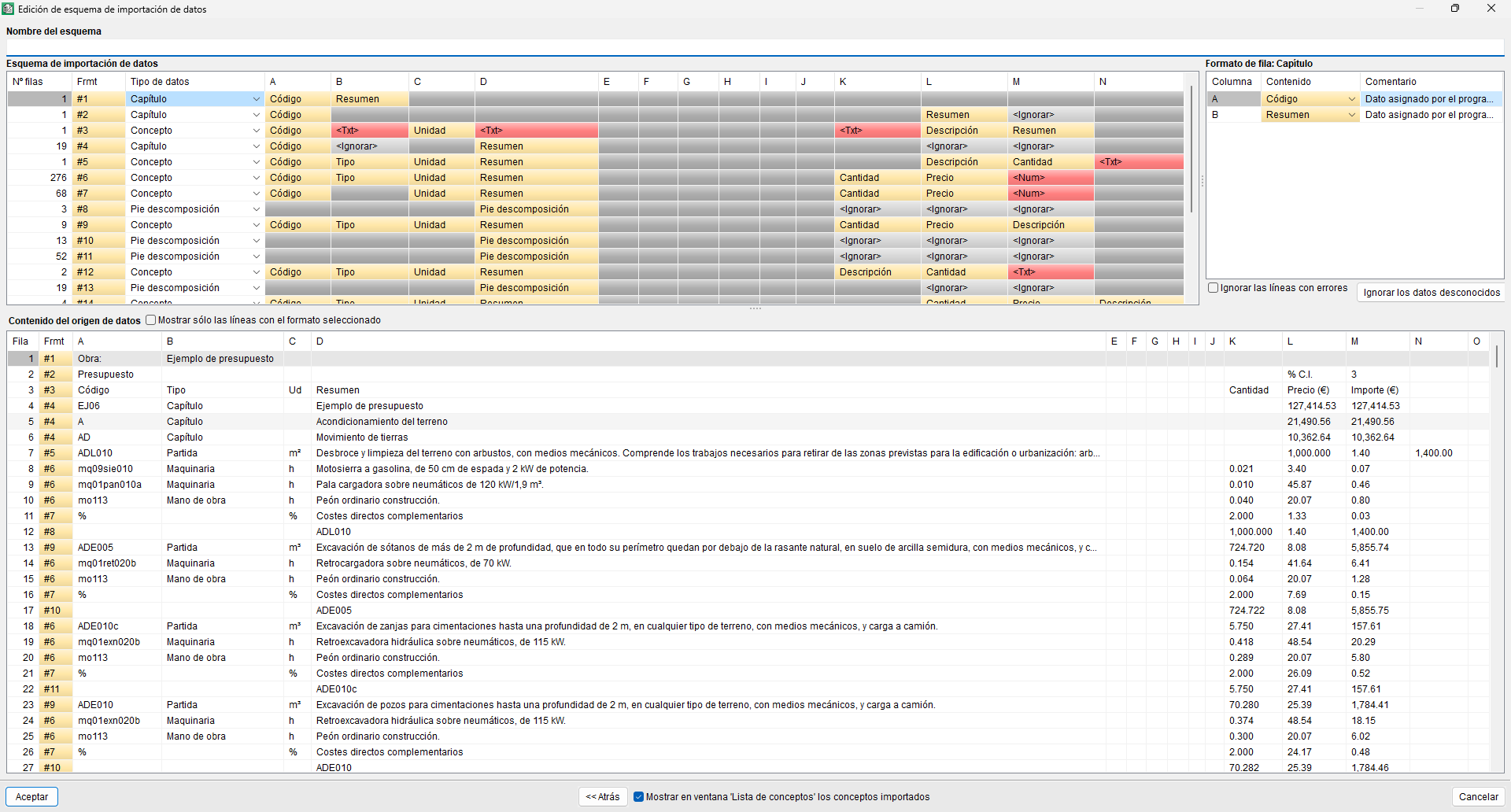Focus the 'Nombre del esquema' text field
The height and width of the screenshot is (812, 1511).
click(x=755, y=47)
